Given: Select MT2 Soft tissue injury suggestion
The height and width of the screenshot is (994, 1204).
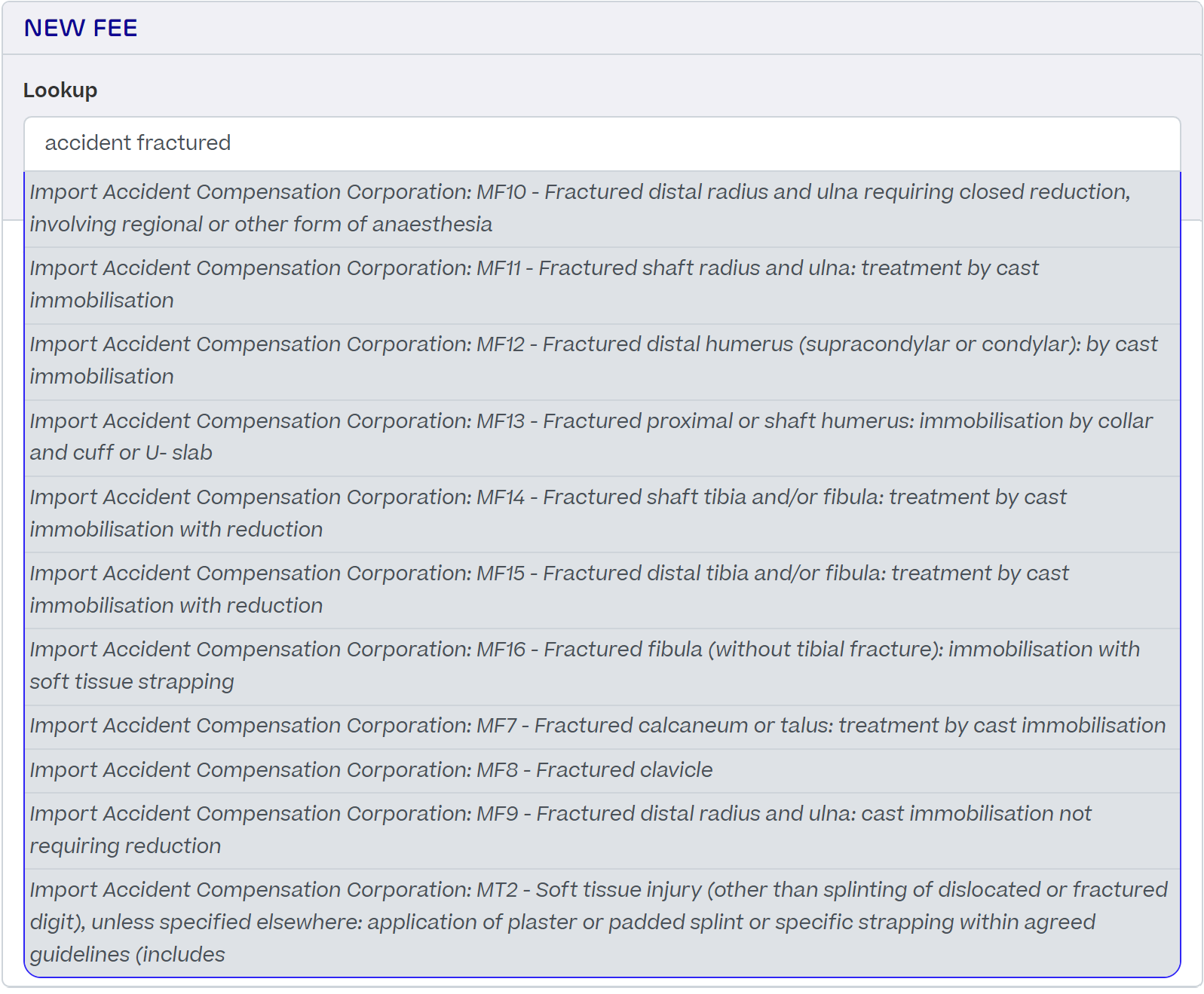Looking at the screenshot, I should (x=602, y=922).
